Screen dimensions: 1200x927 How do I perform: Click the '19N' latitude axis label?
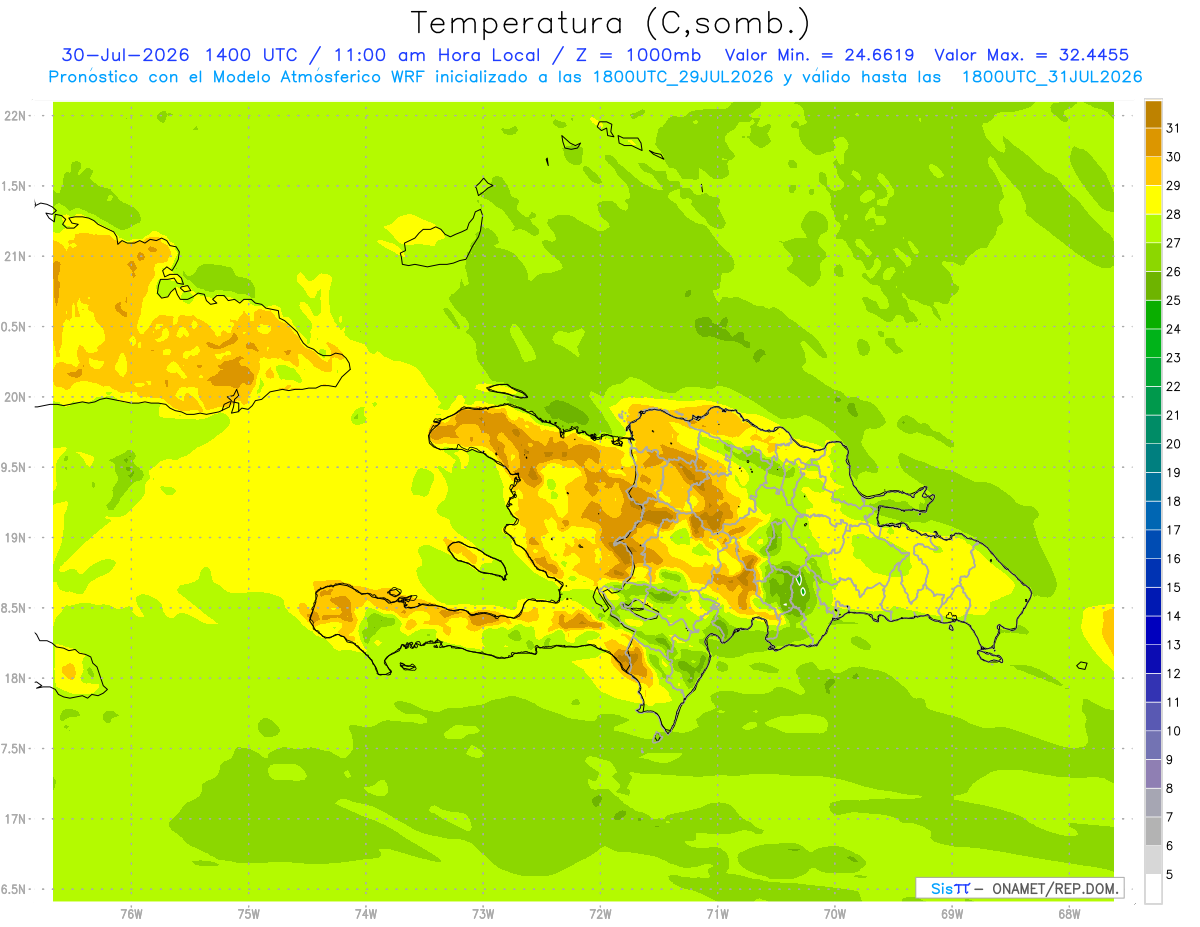14,538
